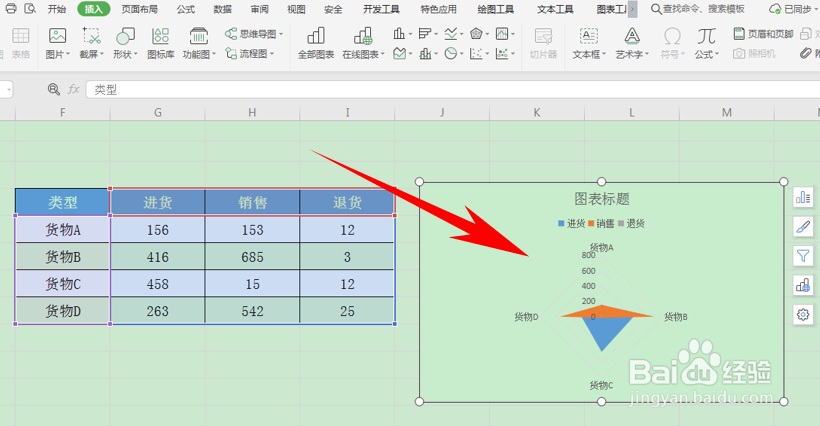Select column header G
This screenshot has width=820, height=426.
[x=157, y=112]
